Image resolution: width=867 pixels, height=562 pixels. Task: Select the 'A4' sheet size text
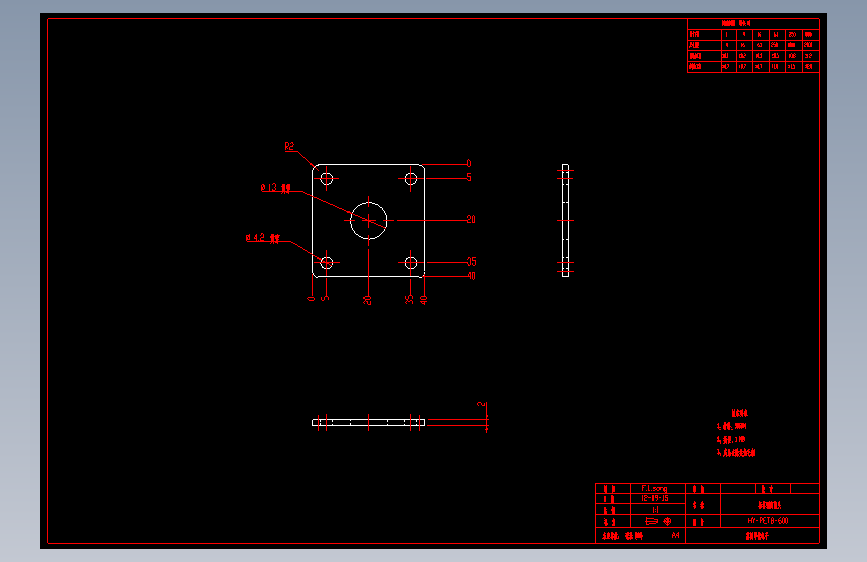tap(676, 535)
